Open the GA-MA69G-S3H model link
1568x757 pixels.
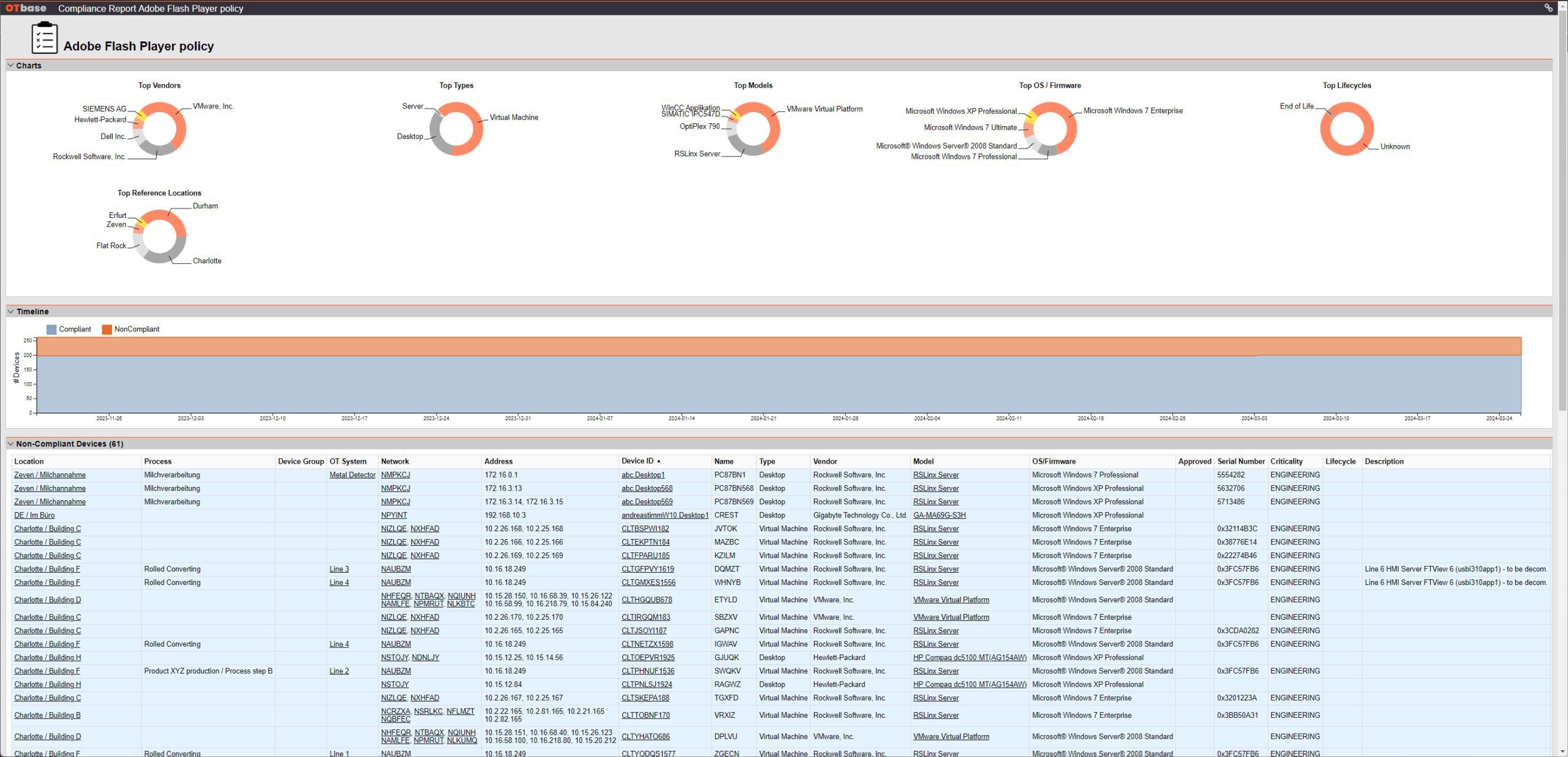939,516
